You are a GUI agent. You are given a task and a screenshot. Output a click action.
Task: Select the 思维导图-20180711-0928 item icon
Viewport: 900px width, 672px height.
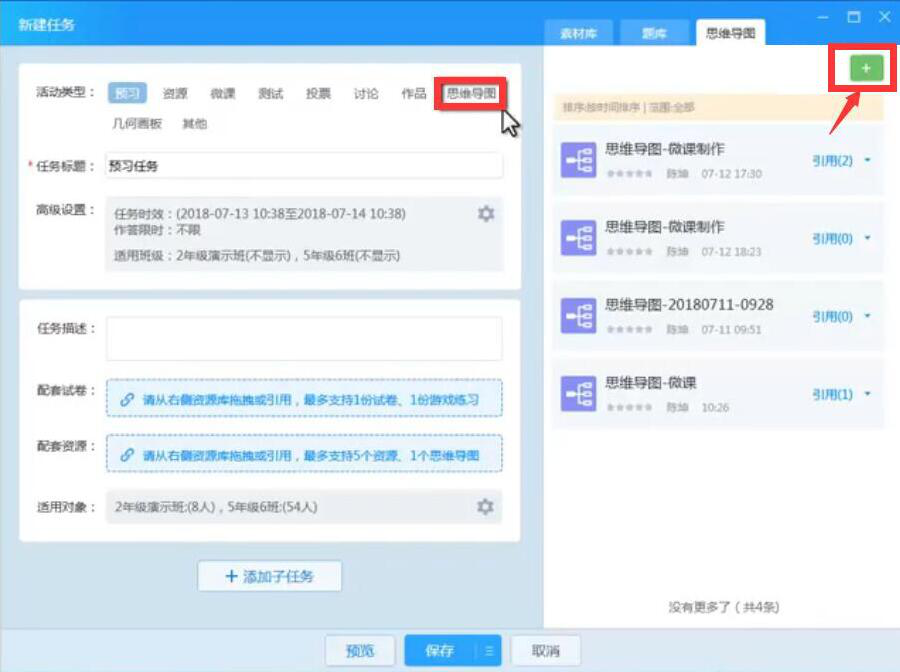click(577, 316)
